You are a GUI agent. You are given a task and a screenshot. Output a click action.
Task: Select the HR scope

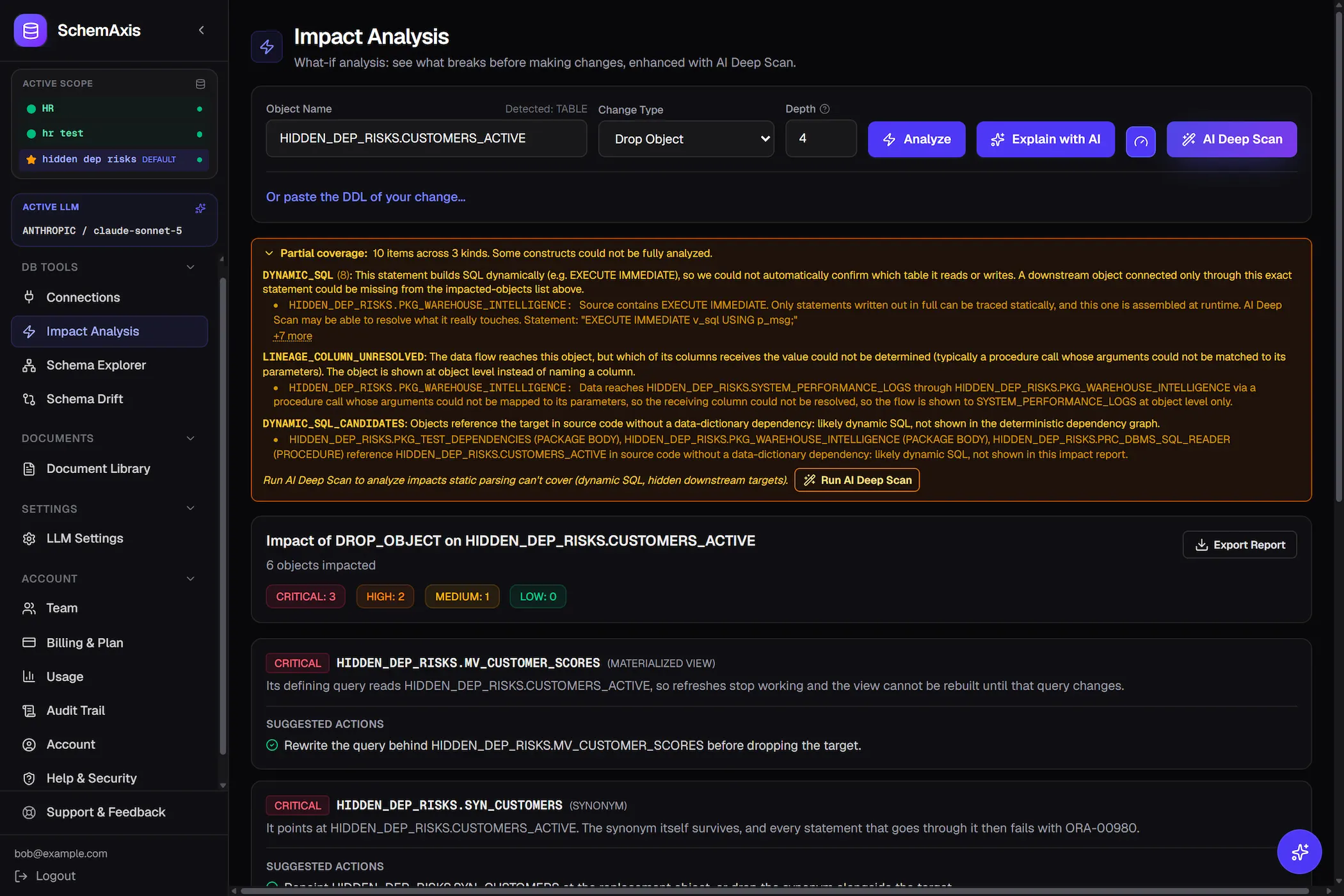[x=115, y=109]
